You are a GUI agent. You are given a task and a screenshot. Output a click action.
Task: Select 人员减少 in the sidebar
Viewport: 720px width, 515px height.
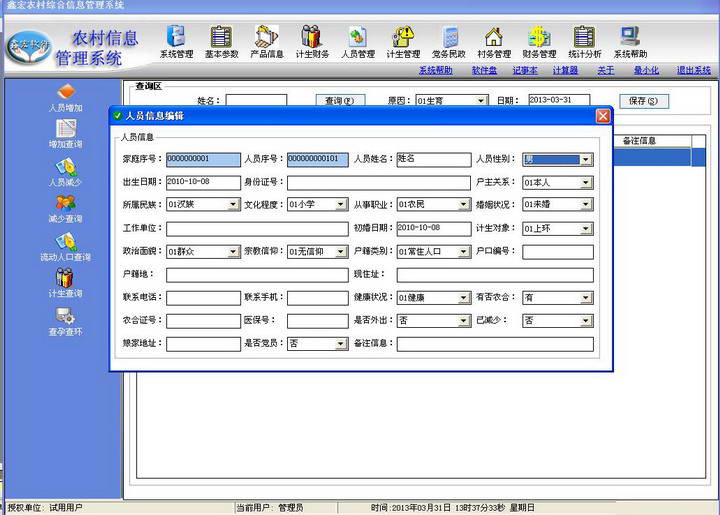tap(66, 172)
